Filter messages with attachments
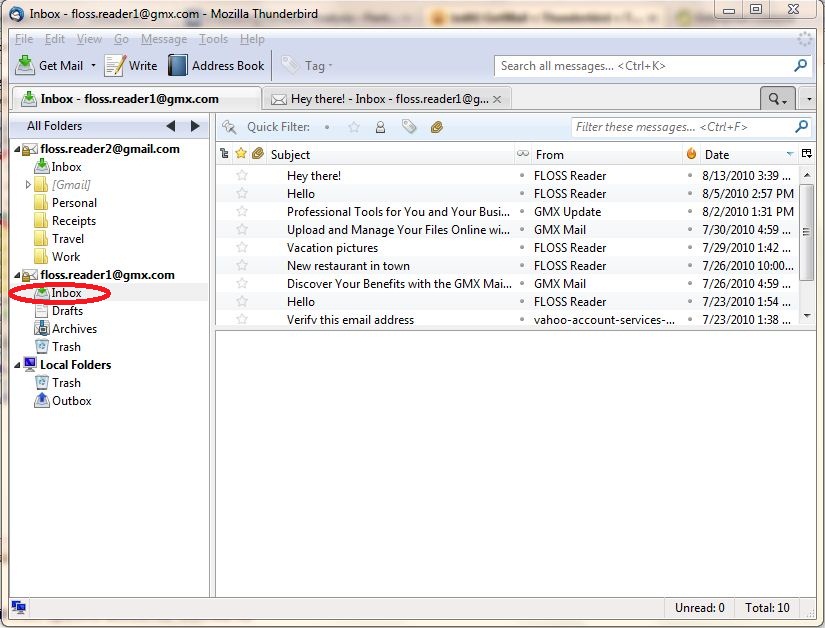This screenshot has width=825, height=628. 435,127
